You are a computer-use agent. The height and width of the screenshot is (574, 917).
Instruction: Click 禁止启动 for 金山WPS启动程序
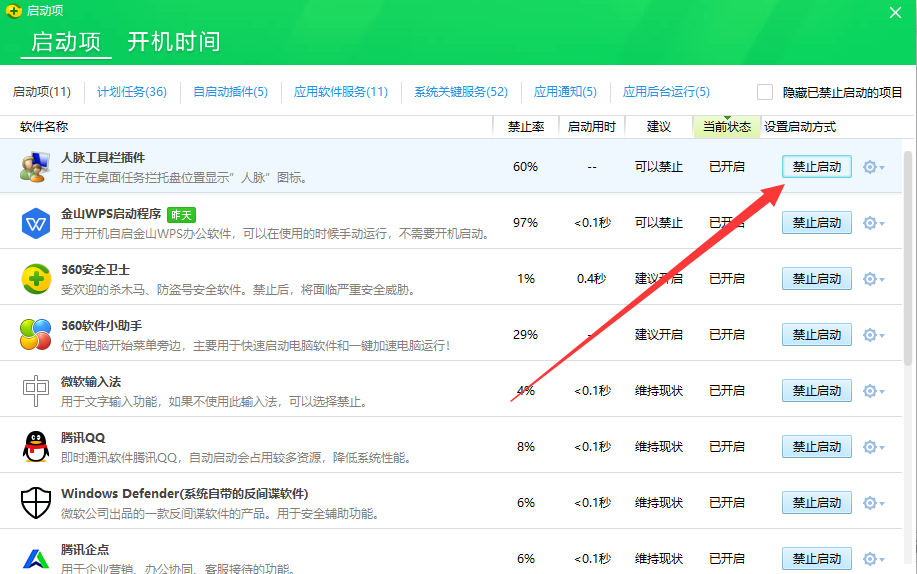pos(816,223)
